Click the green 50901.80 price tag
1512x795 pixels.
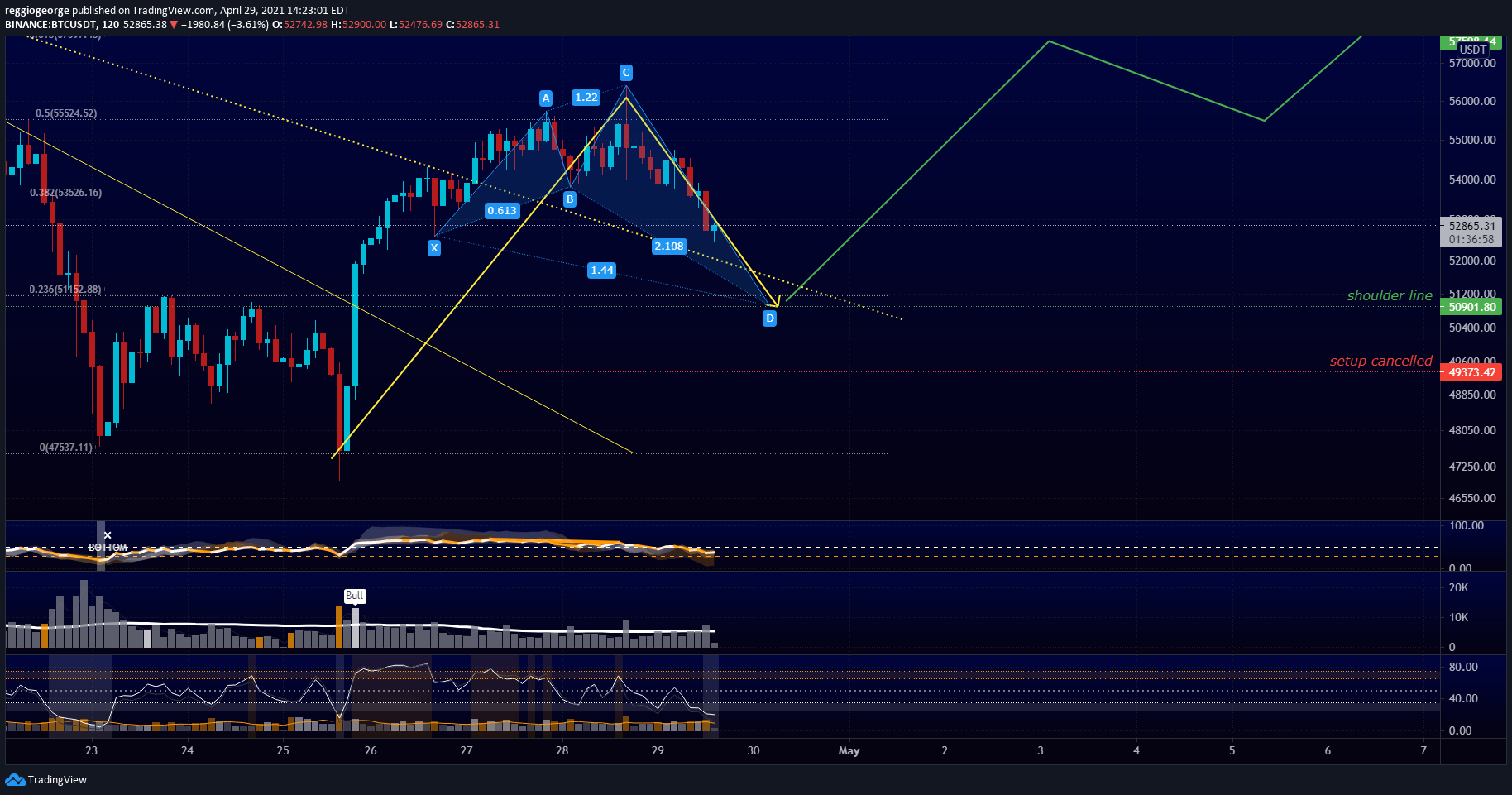pos(1471,307)
